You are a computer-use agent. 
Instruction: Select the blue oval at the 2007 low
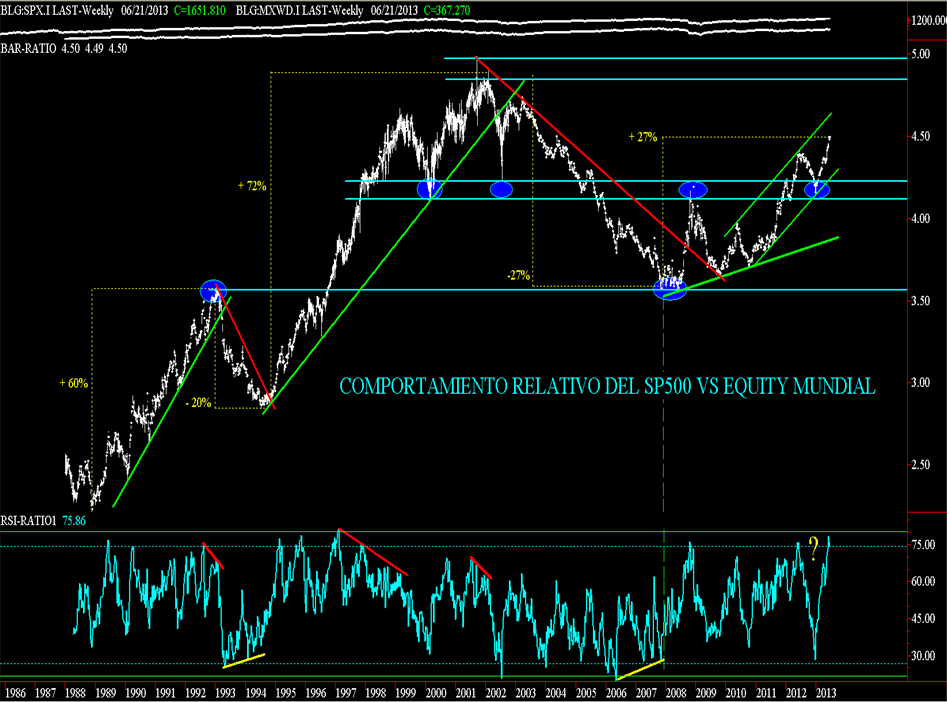click(671, 289)
